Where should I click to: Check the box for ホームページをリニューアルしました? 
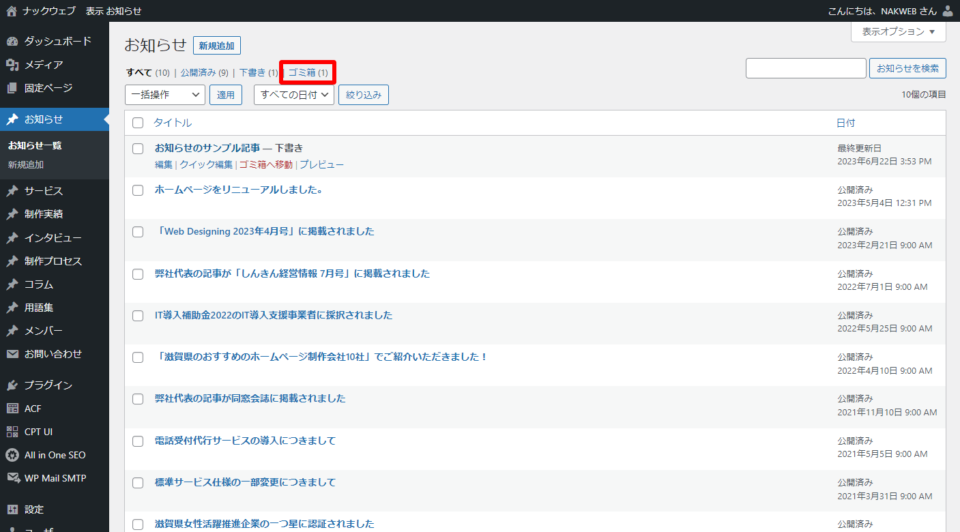(x=138, y=190)
